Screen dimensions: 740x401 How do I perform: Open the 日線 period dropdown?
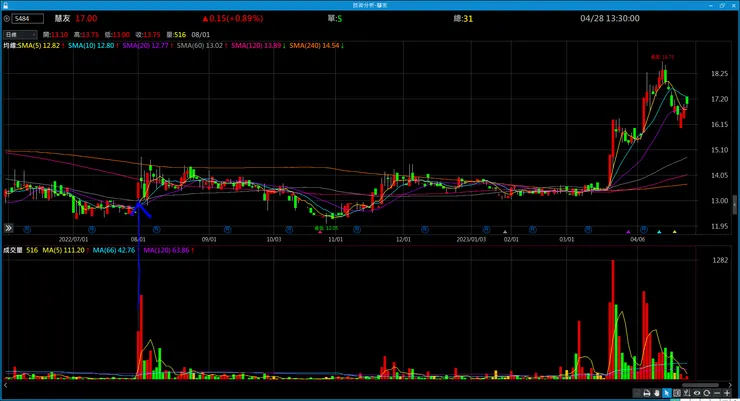20,34
